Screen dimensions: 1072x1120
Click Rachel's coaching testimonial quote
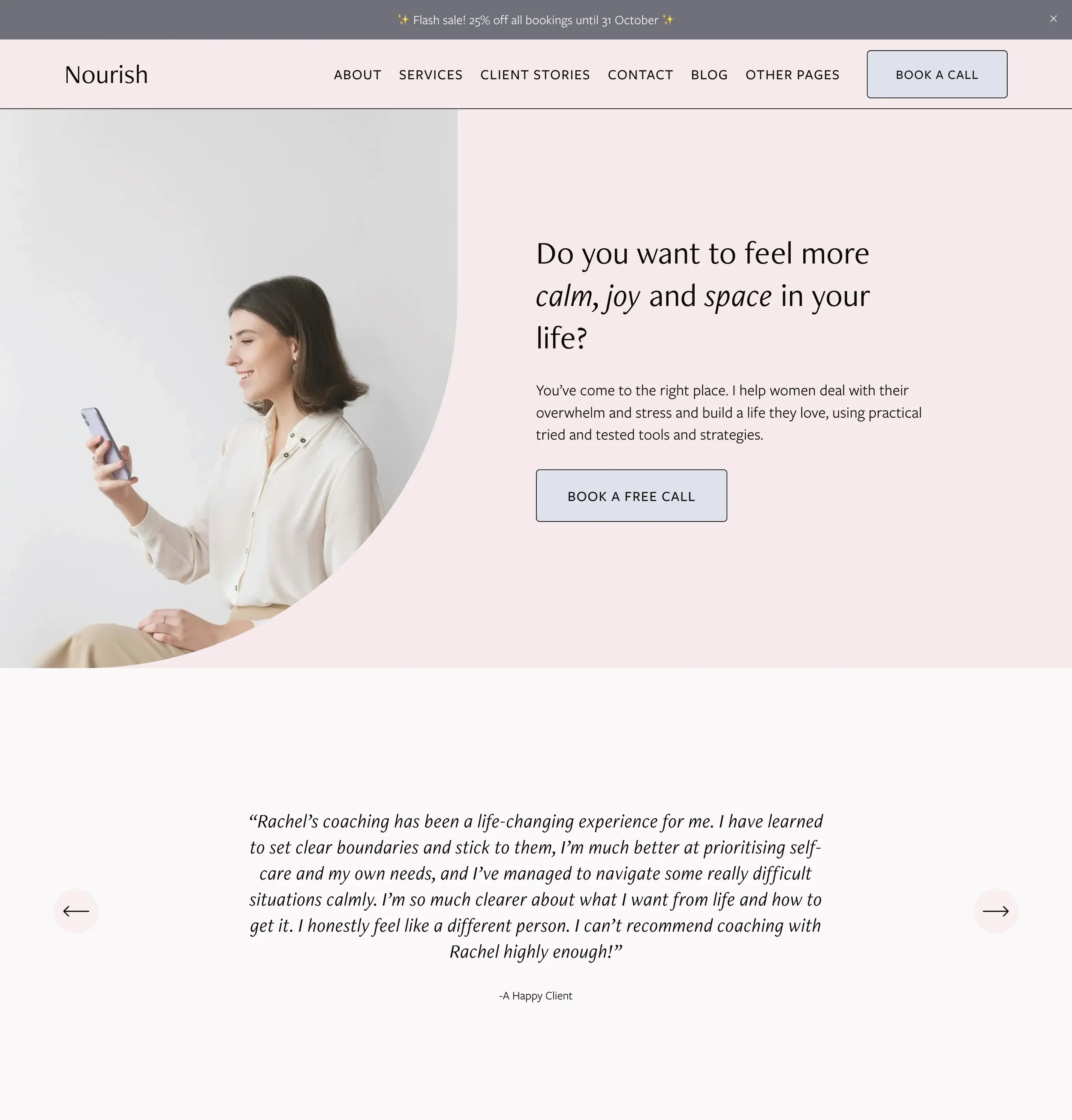[x=536, y=886]
